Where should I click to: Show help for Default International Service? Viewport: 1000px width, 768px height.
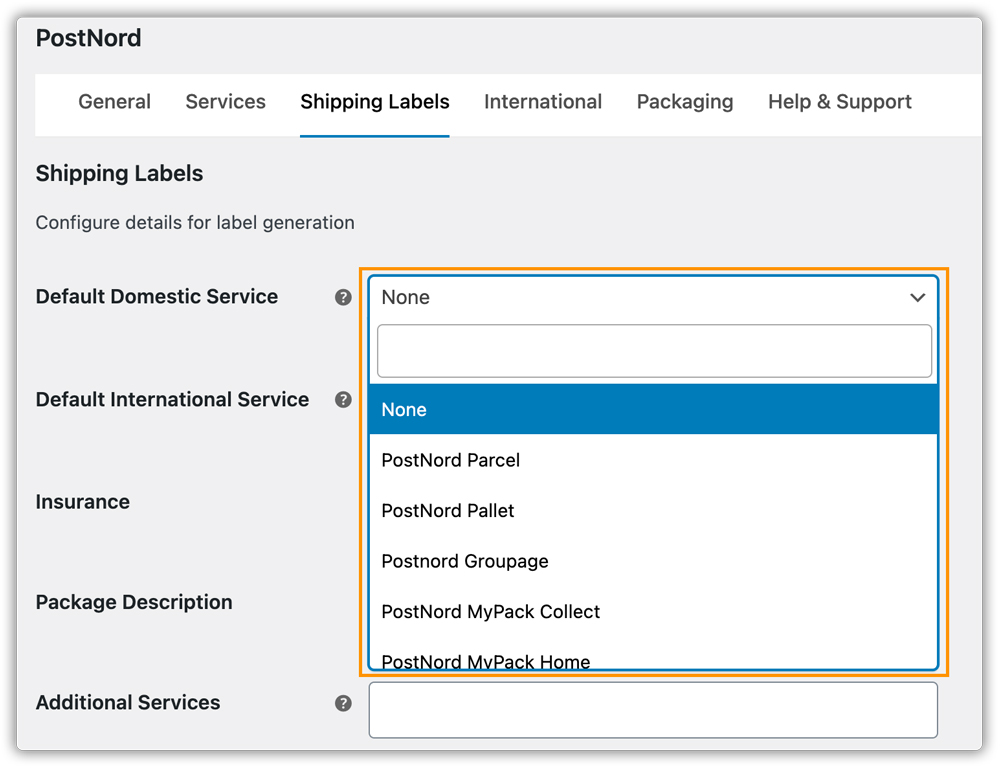(343, 400)
